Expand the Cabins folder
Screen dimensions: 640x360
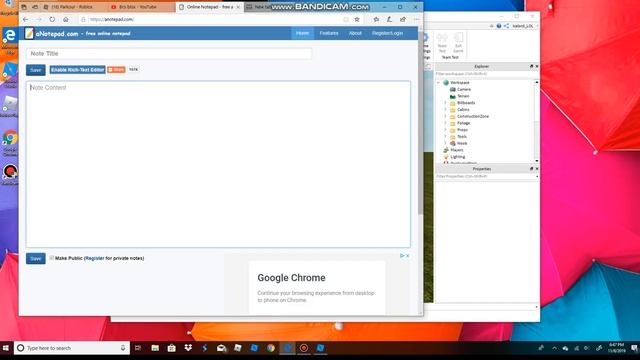445,109
